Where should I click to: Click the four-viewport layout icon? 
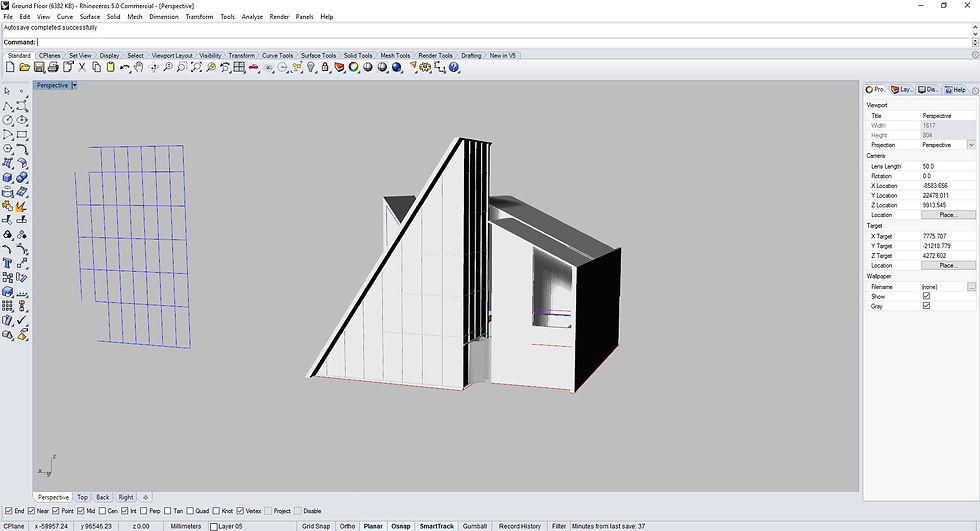(239, 67)
